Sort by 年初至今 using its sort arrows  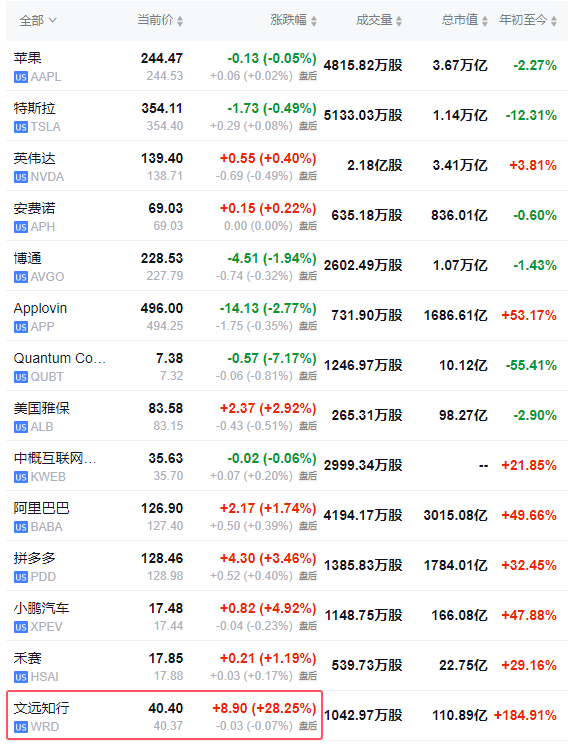[x=553, y=21]
